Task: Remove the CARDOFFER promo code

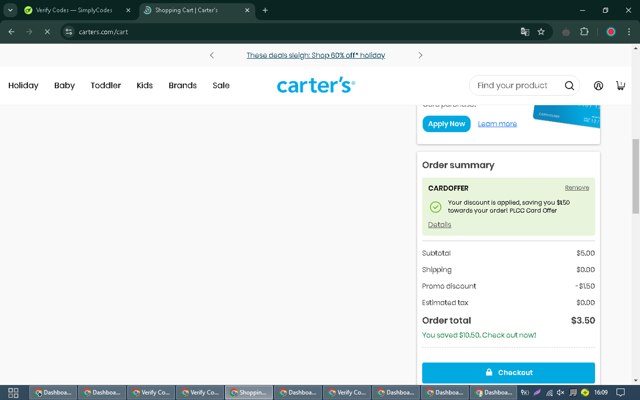Action: (x=577, y=188)
